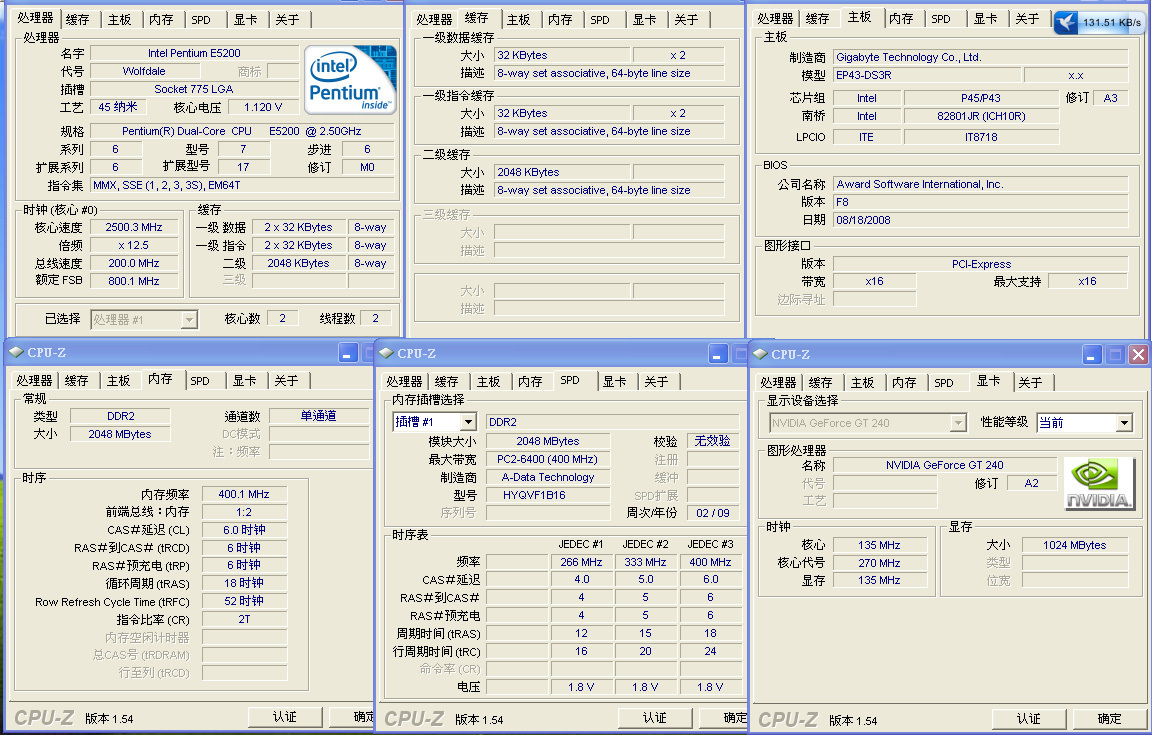Click 确定 button in the SPD slot window
The width and height of the screenshot is (1152, 735).
click(724, 717)
